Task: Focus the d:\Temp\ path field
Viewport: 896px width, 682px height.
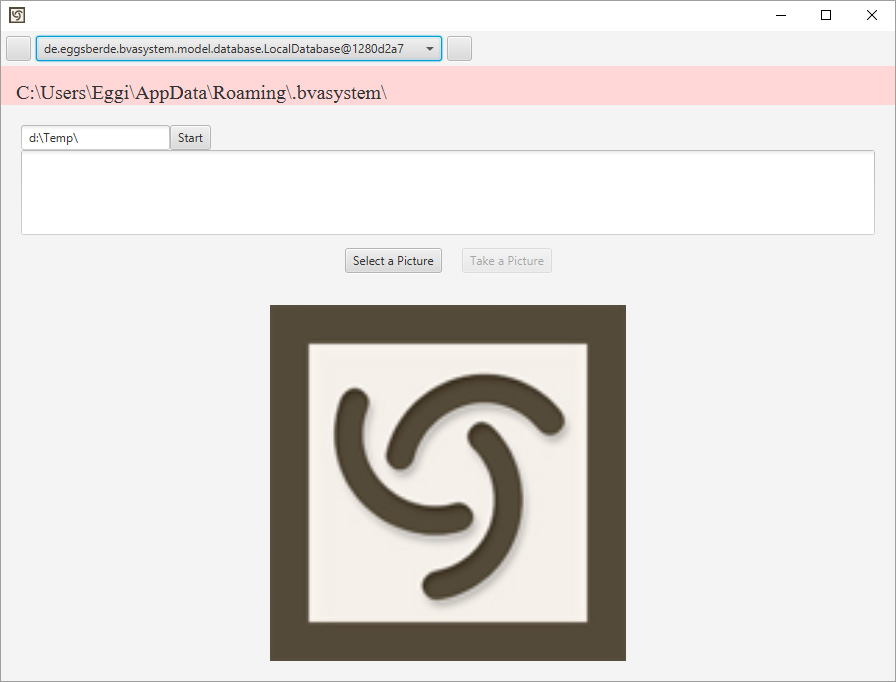Action: [95, 138]
